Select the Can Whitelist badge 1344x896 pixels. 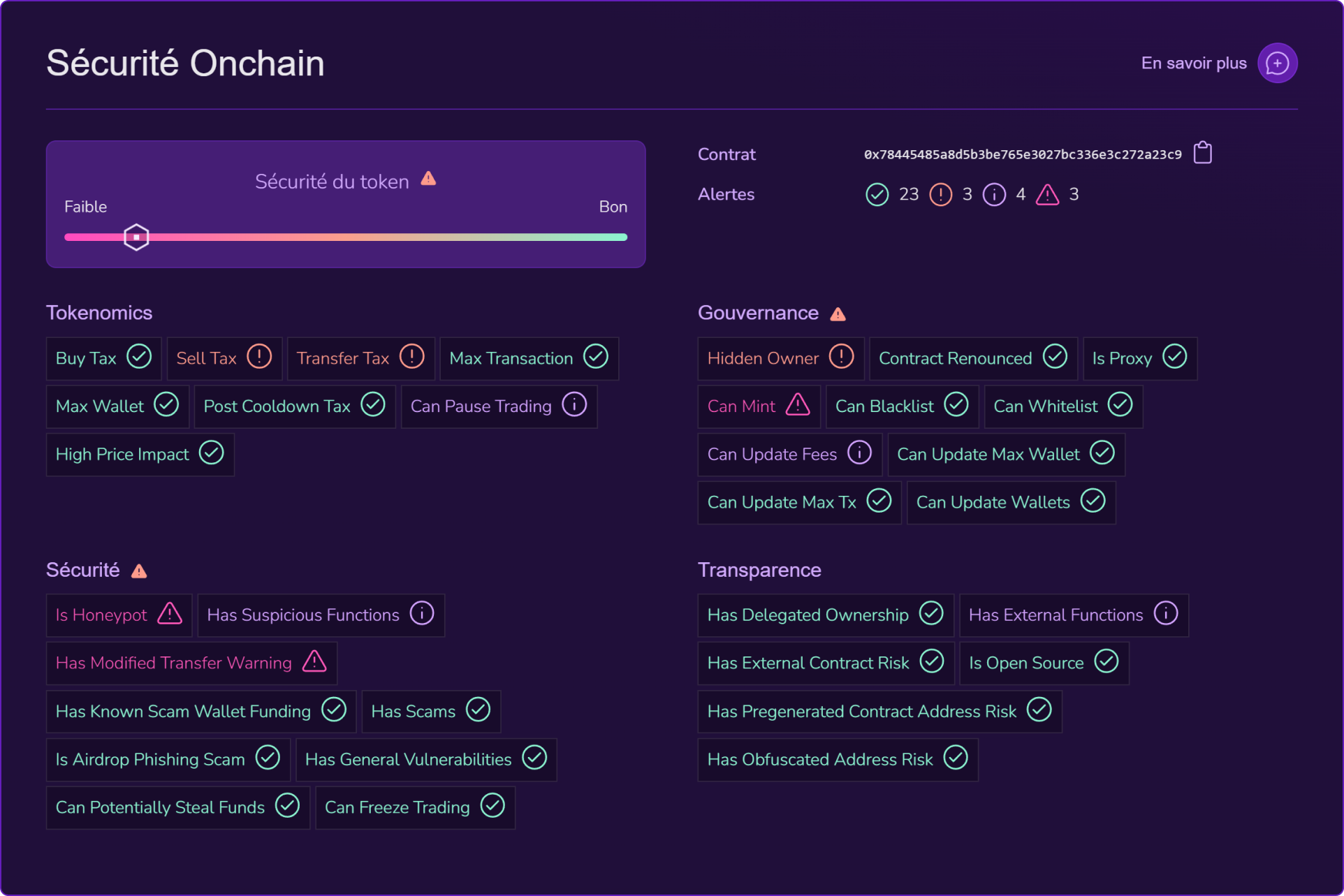pos(1063,406)
